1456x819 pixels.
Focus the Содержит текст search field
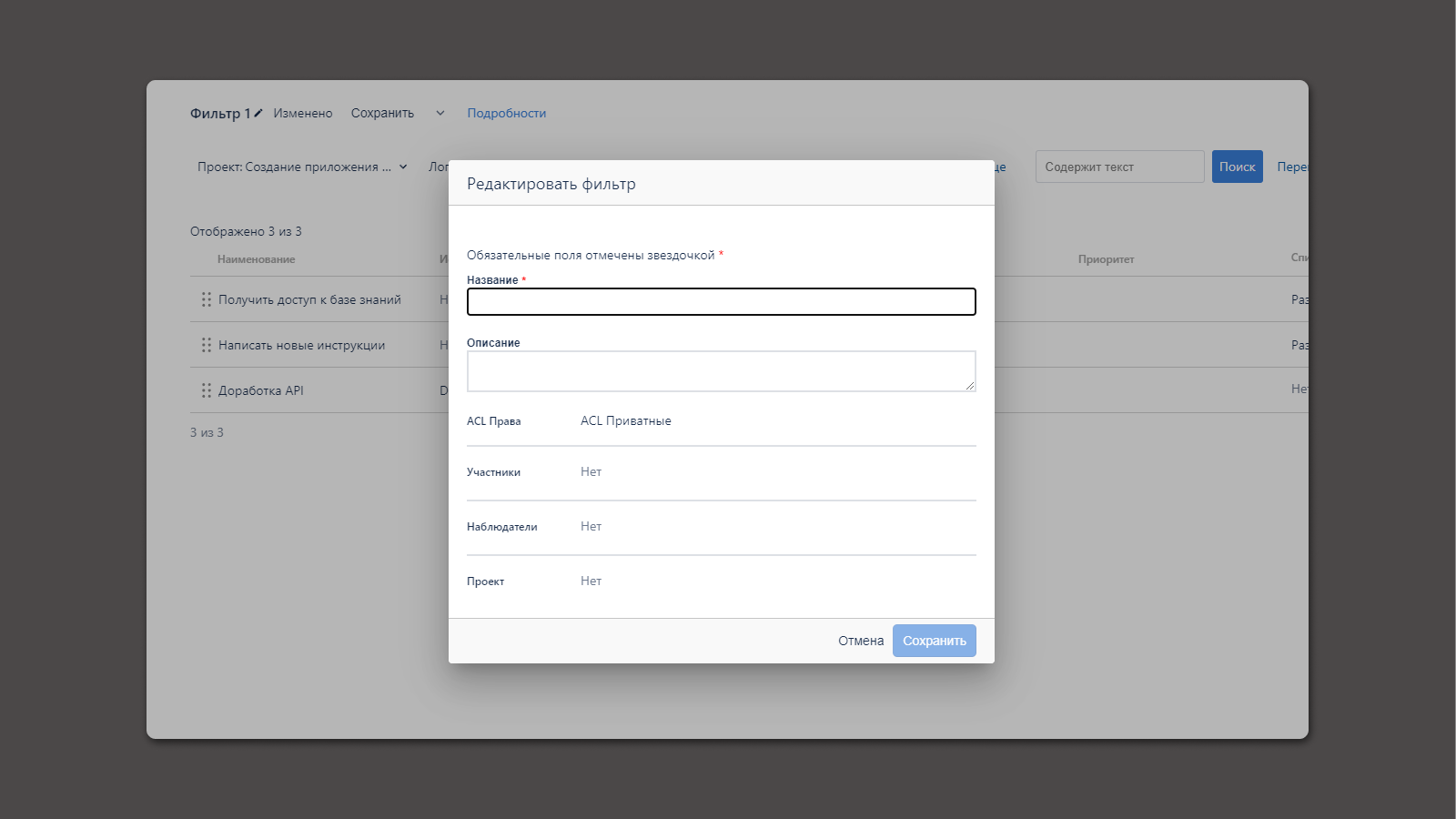pos(1120,167)
